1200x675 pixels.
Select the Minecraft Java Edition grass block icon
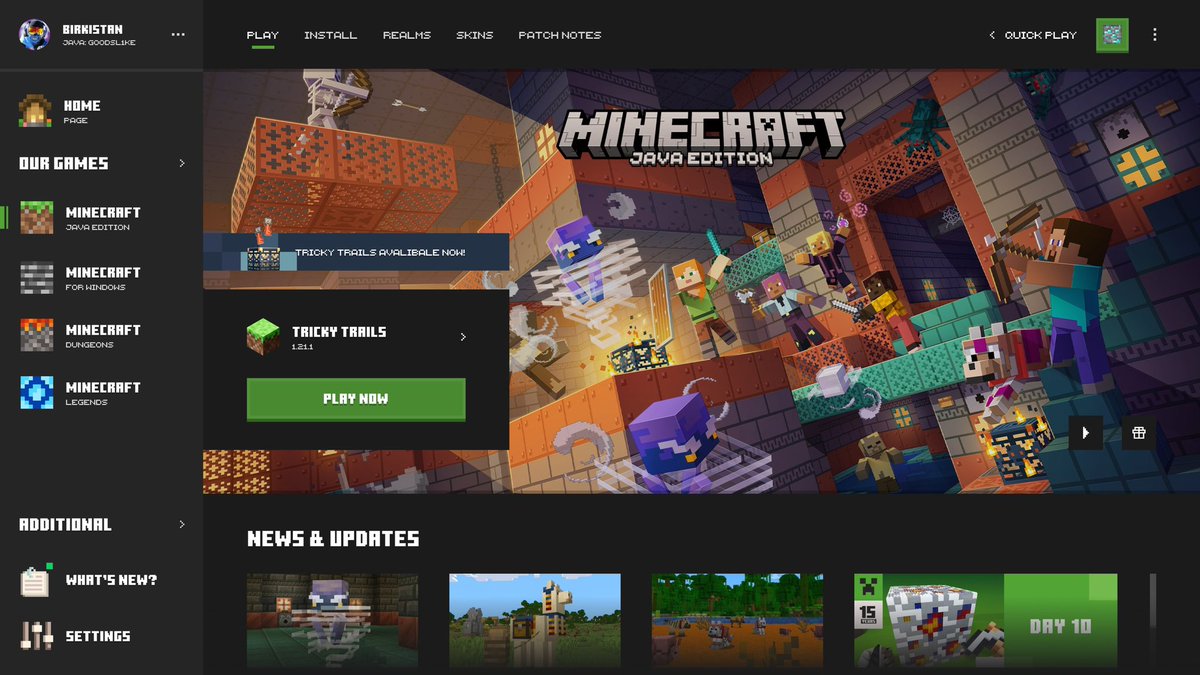37,218
